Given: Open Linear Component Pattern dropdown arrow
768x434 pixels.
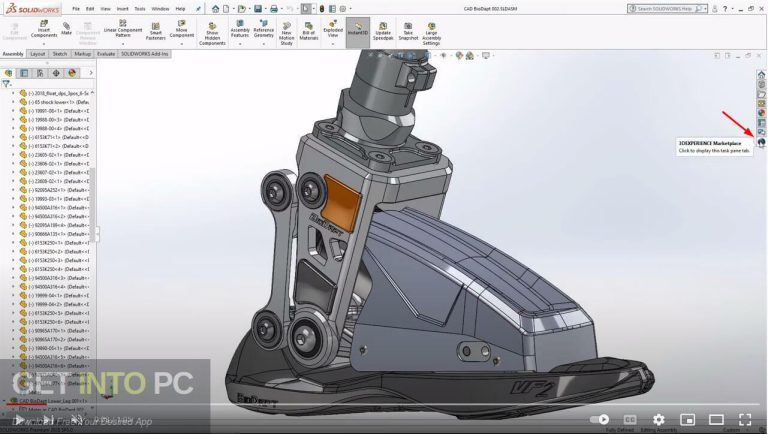Looking at the screenshot, I should [x=123, y=44].
